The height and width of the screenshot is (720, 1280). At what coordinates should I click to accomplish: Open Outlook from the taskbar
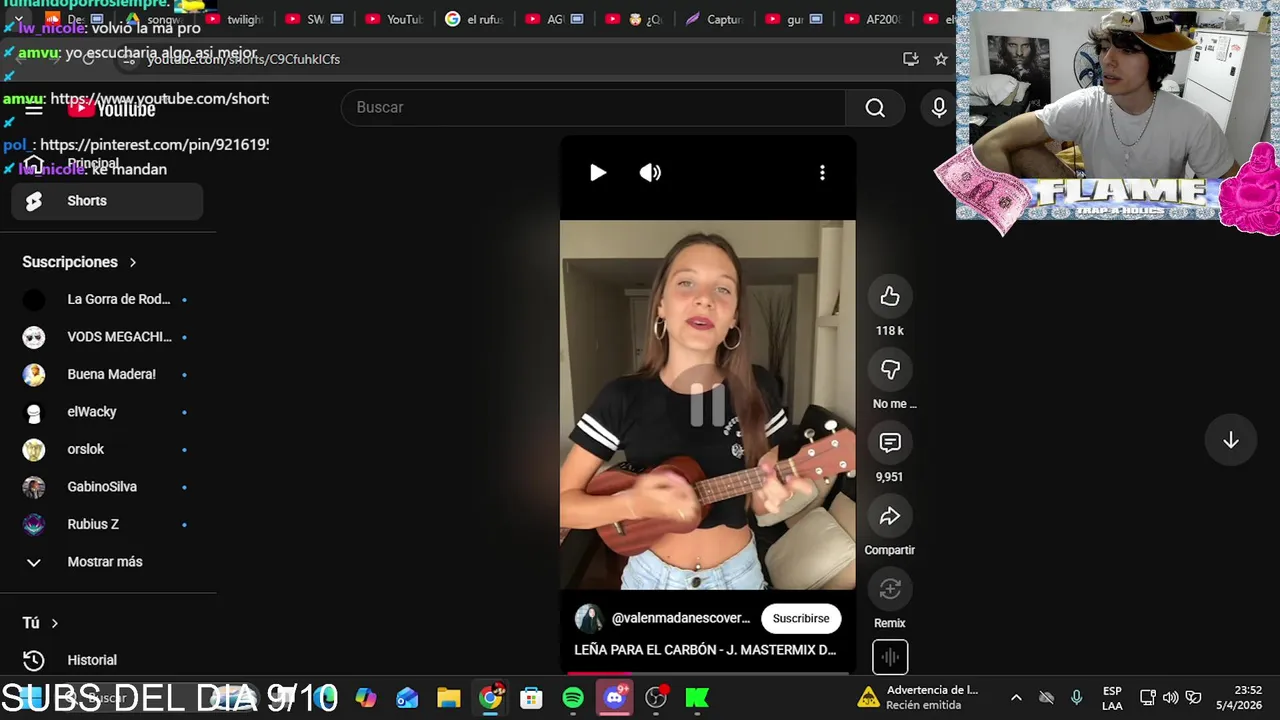coord(407,698)
